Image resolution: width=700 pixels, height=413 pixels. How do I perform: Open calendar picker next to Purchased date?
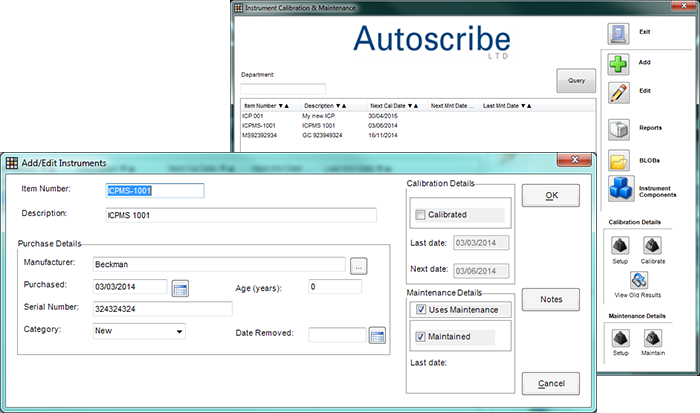tap(180, 288)
